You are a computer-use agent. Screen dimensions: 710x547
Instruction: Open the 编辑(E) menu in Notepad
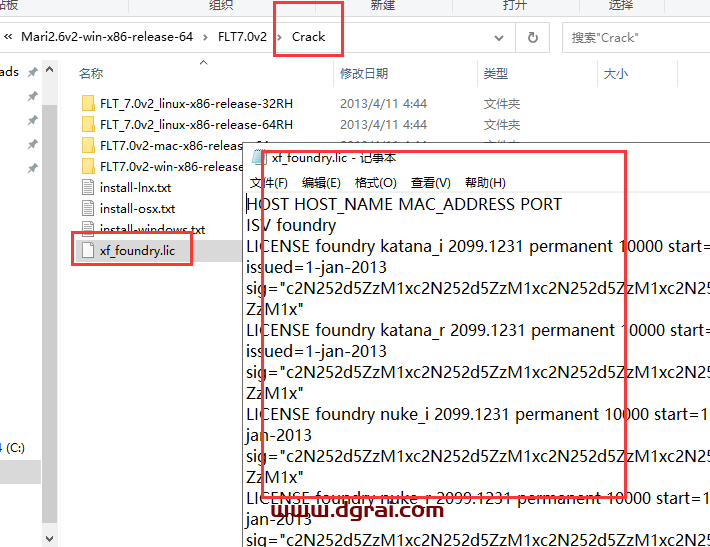[321, 182]
